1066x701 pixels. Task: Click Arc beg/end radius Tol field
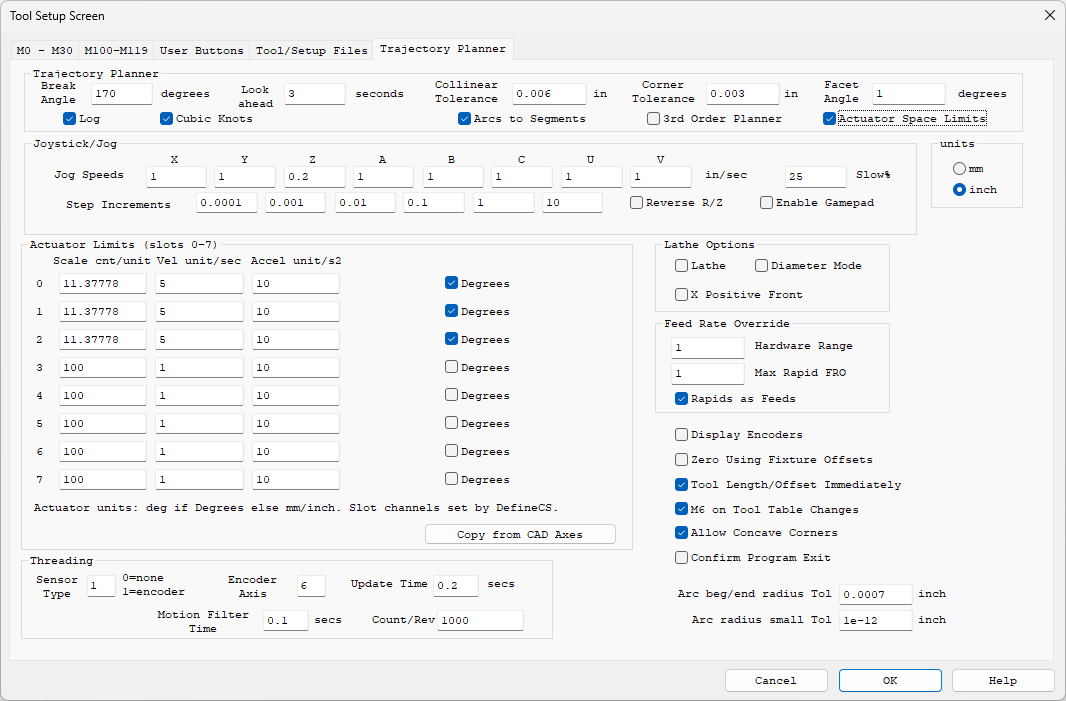pyautogui.click(x=876, y=594)
